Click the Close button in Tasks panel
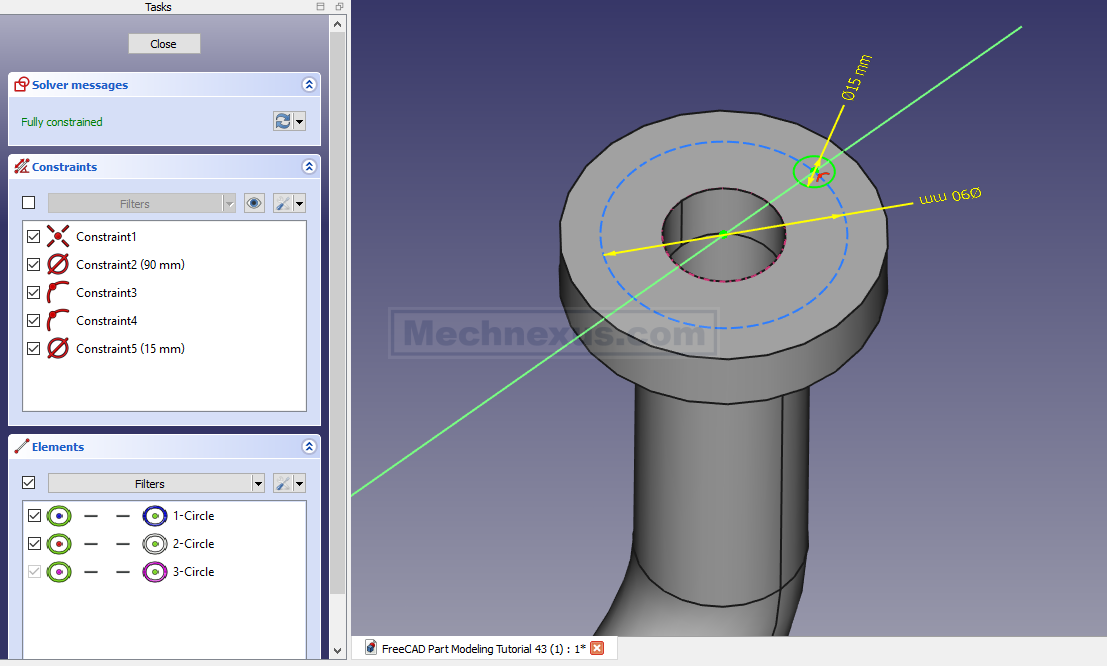The height and width of the screenshot is (666, 1107). 164,44
